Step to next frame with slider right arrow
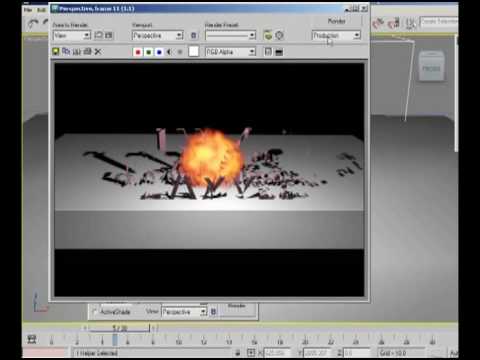This screenshot has height=360, width=480. [154, 328]
